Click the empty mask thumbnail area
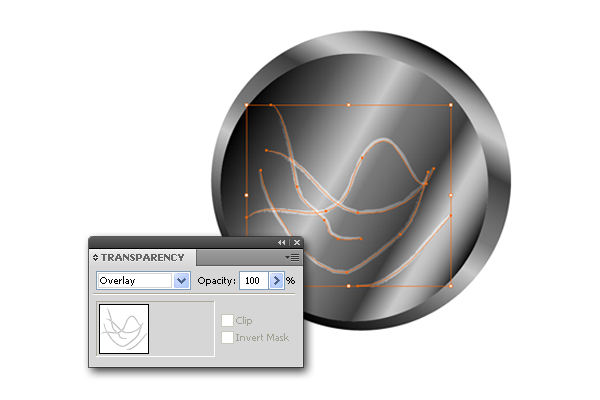 (x=181, y=329)
